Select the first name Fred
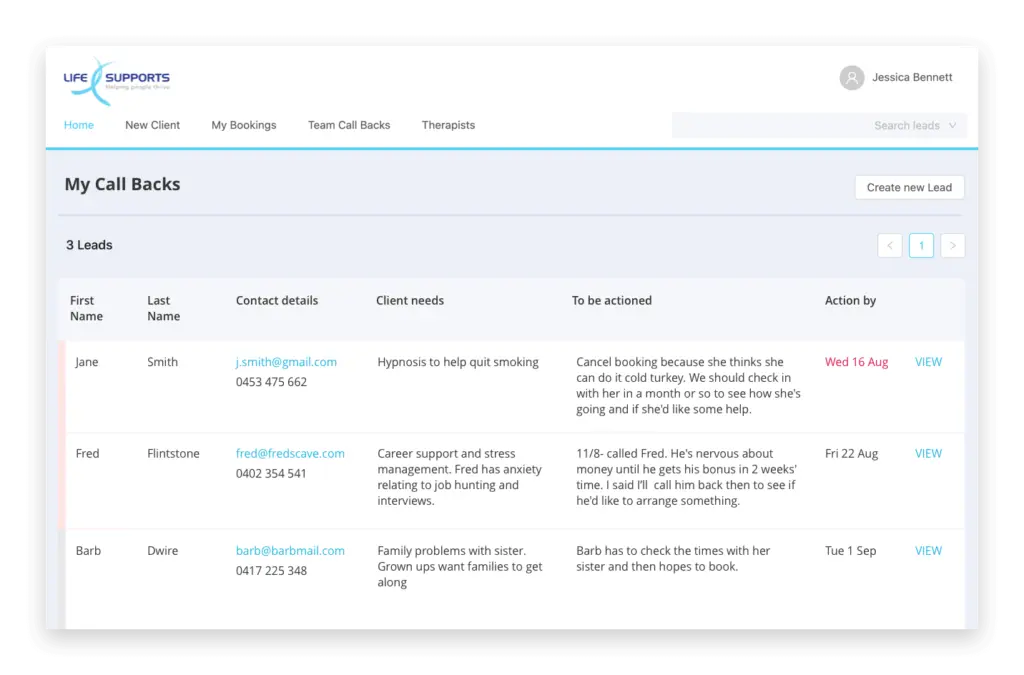This screenshot has height=675, width=1024. point(88,453)
